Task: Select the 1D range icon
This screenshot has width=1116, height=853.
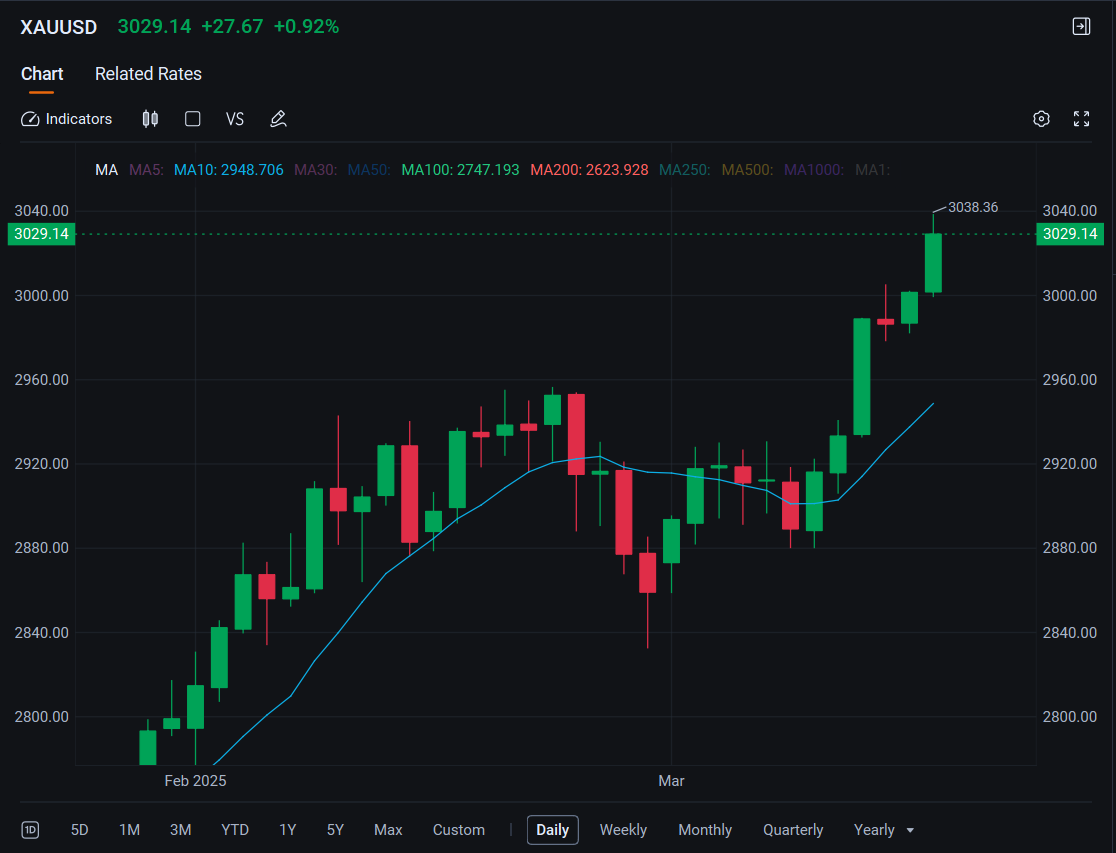Action: [x=30, y=830]
